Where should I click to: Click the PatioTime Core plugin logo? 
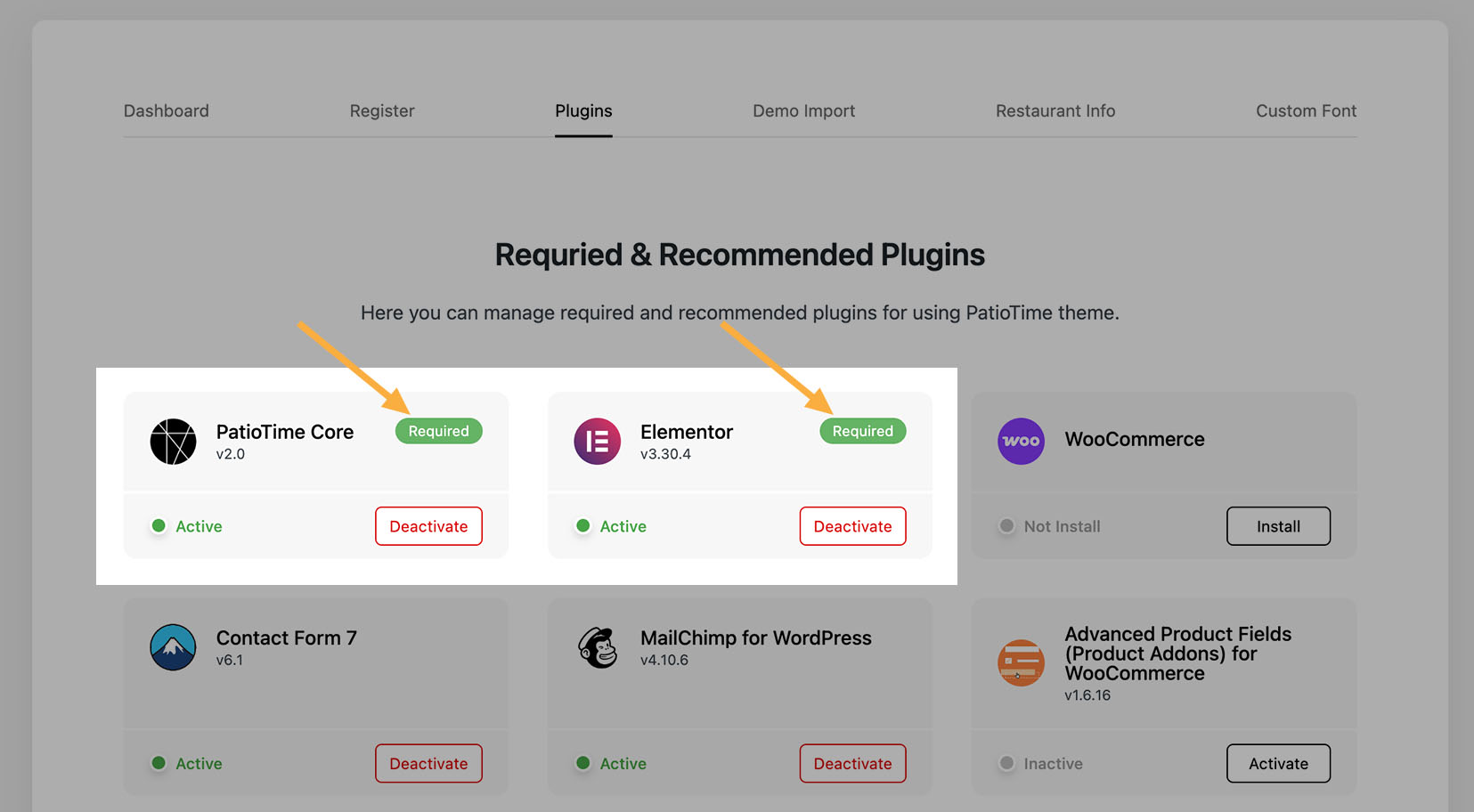click(x=173, y=442)
